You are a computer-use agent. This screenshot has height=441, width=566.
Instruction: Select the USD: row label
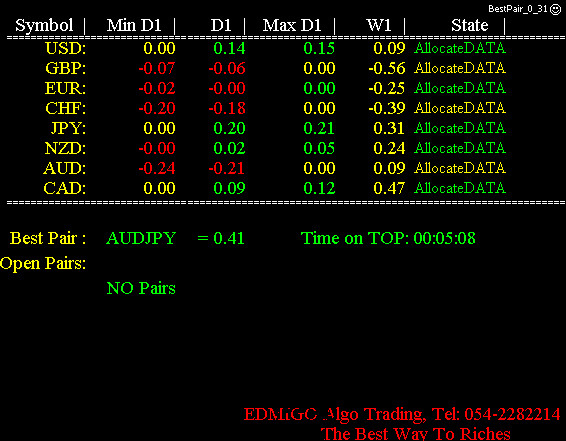coord(66,48)
